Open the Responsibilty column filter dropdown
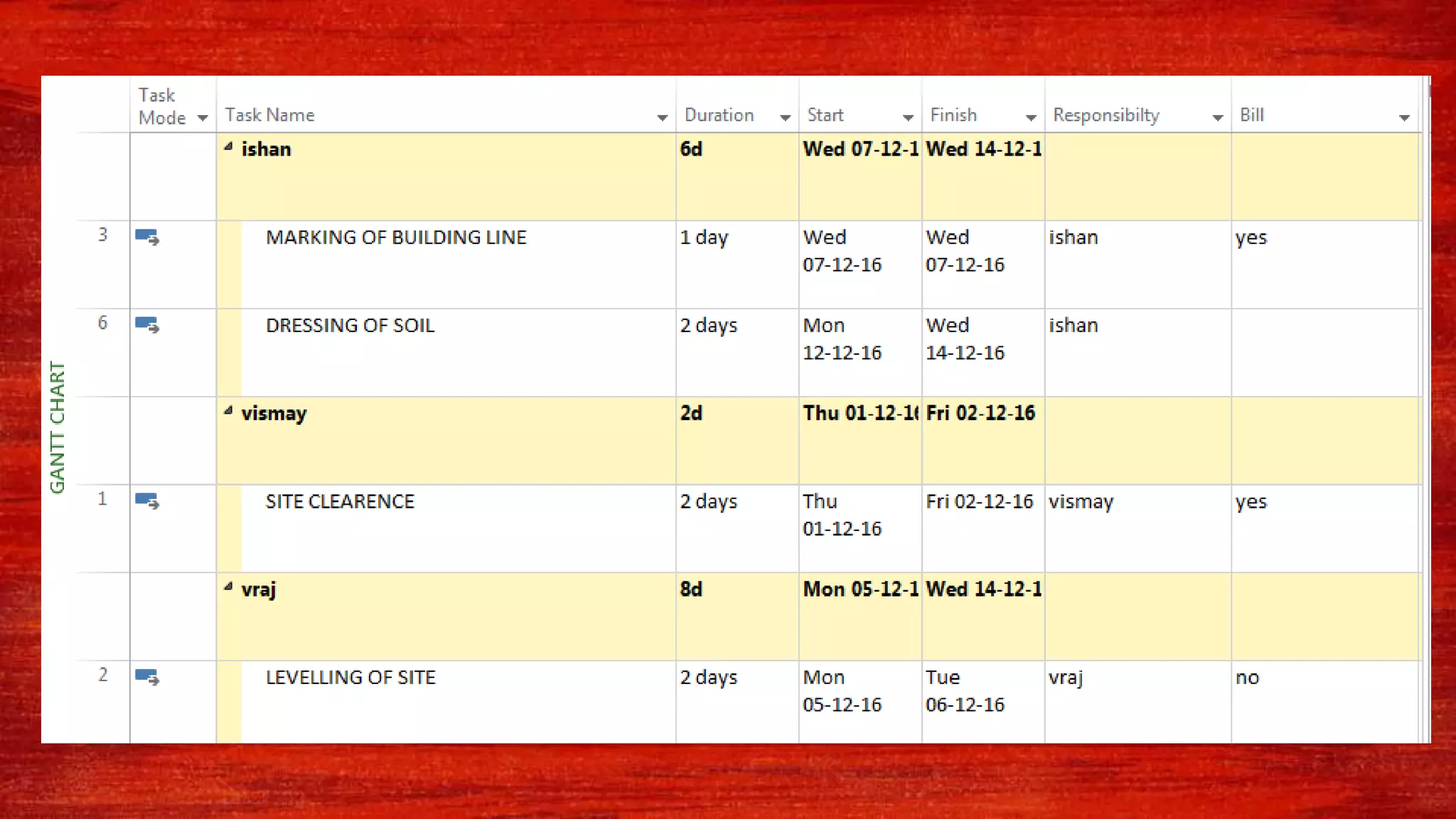The width and height of the screenshot is (1456, 819). click(1217, 117)
